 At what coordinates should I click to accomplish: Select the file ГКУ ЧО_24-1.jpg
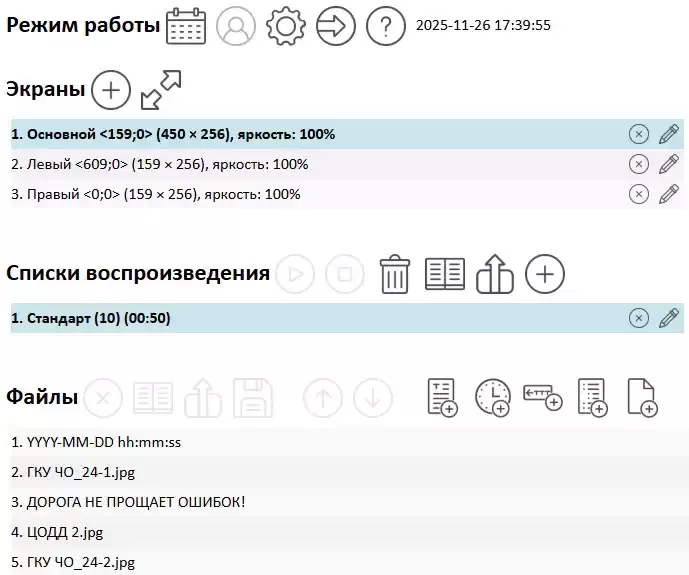(x=72, y=471)
